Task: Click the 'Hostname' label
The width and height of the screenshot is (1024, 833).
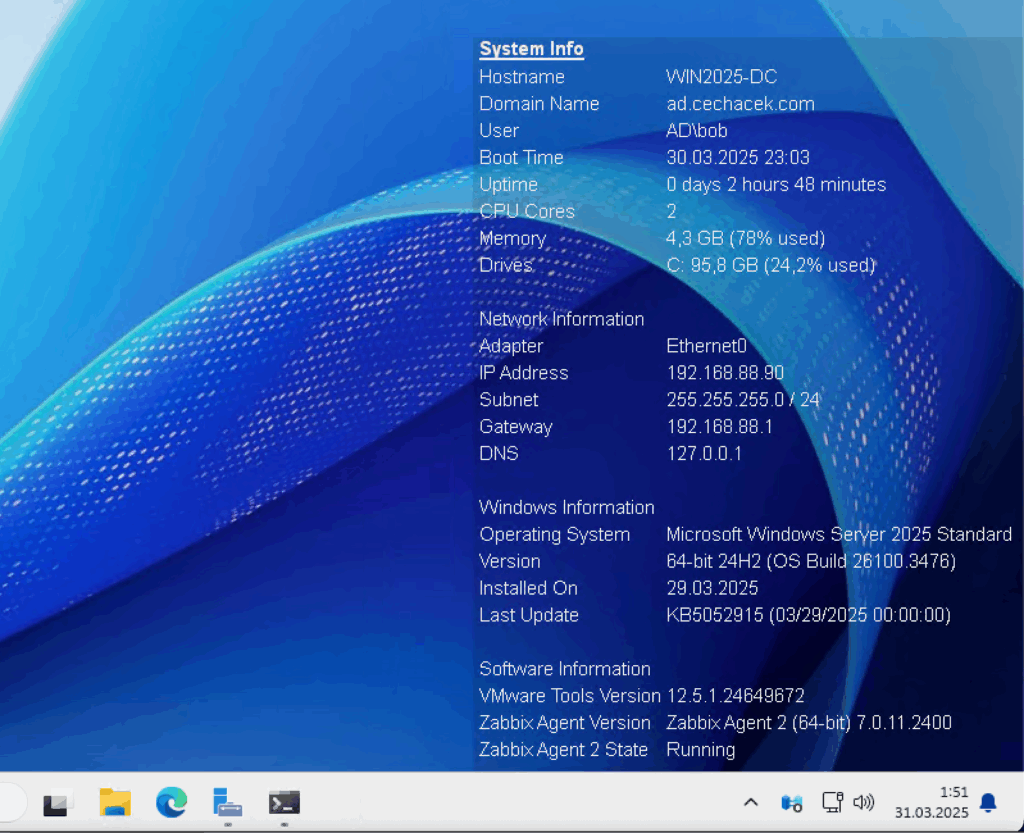Action: pos(522,77)
